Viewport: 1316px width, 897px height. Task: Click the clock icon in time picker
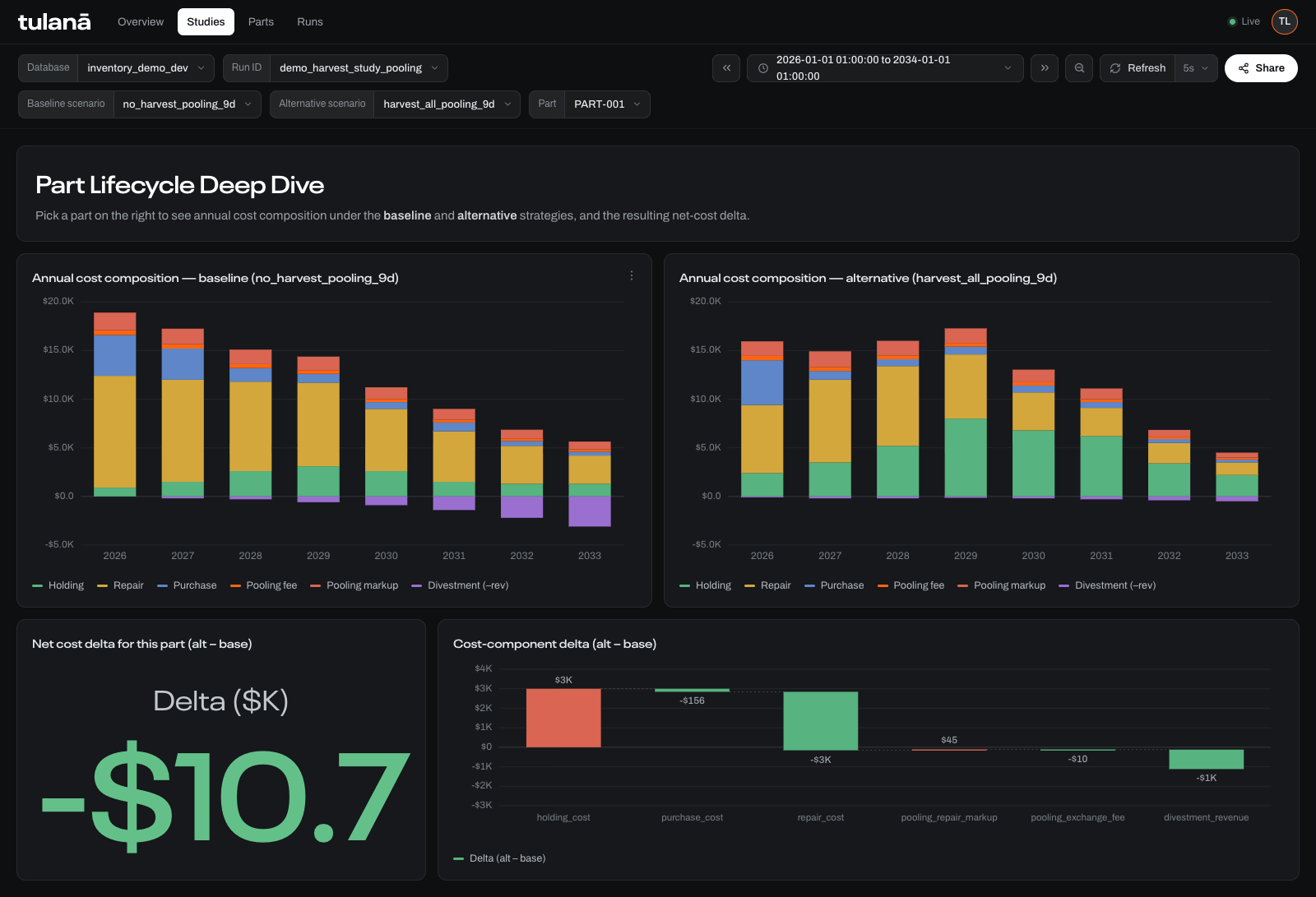pyautogui.click(x=763, y=68)
